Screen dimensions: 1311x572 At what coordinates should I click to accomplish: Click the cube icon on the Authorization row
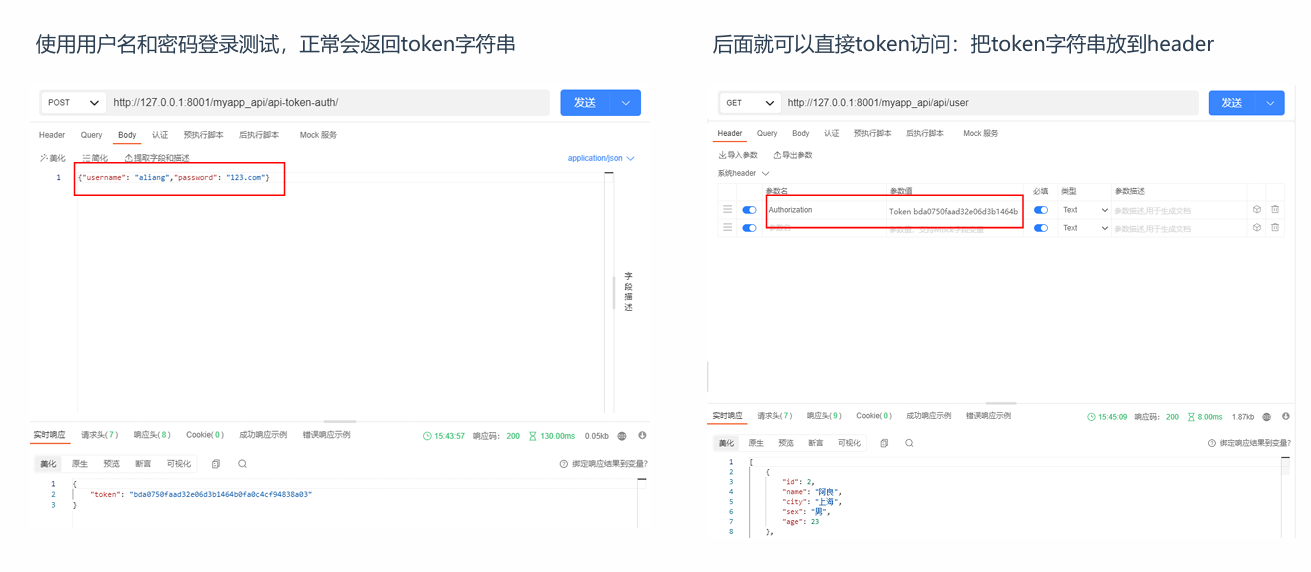(1256, 210)
